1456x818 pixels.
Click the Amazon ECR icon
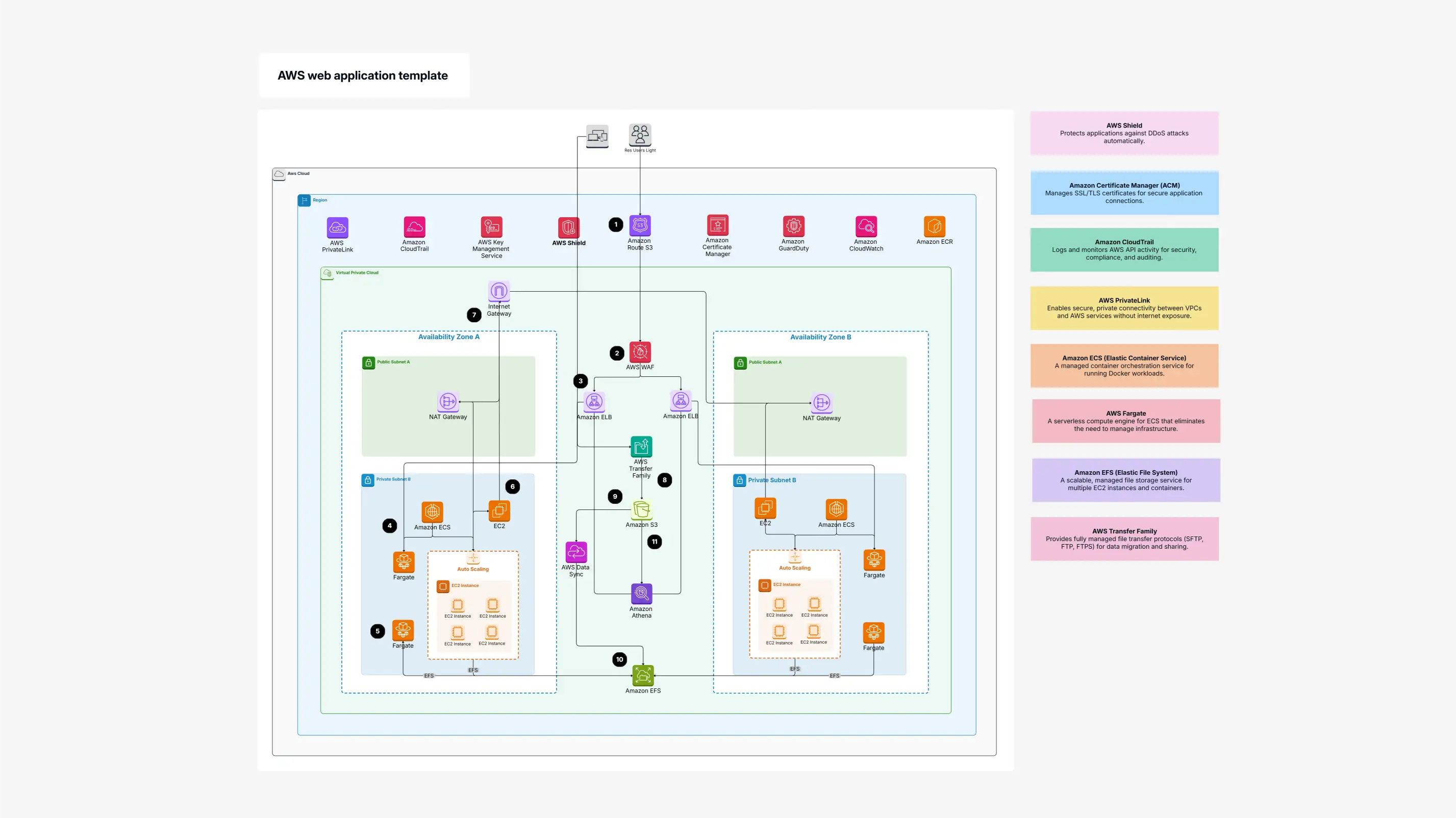coord(934,226)
